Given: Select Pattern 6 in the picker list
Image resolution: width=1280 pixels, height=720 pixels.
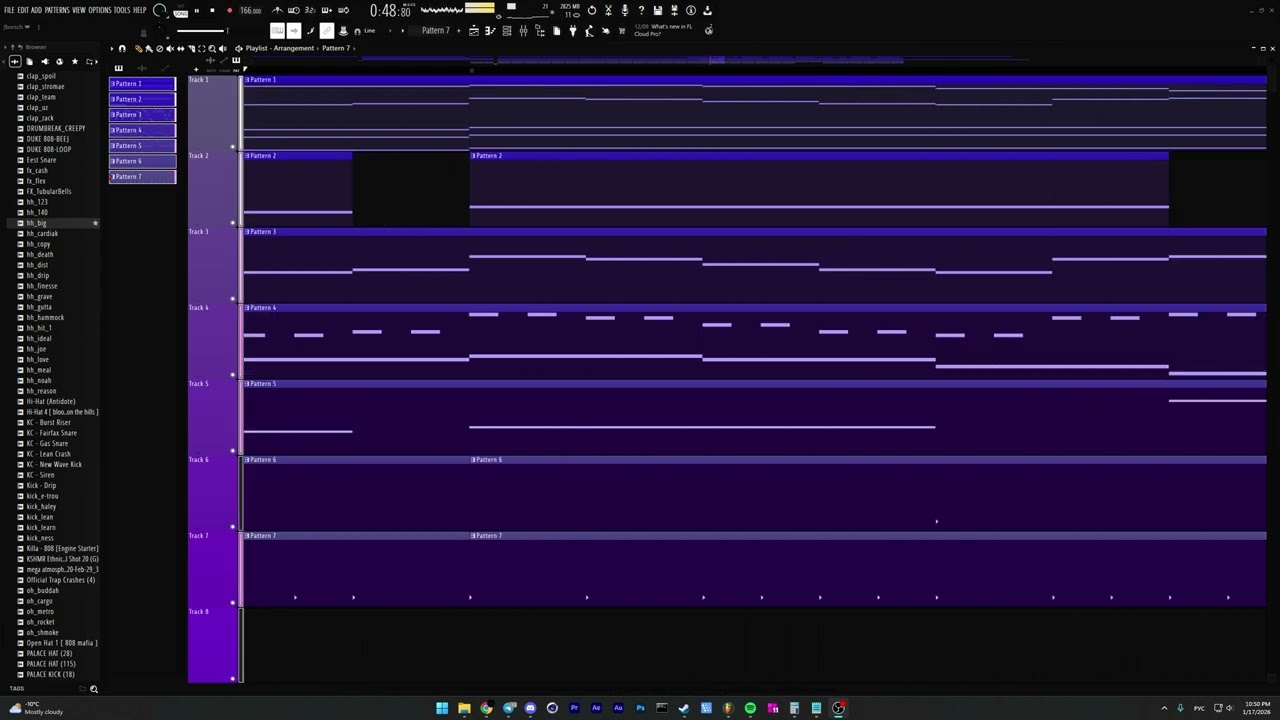Looking at the screenshot, I should pos(142,161).
